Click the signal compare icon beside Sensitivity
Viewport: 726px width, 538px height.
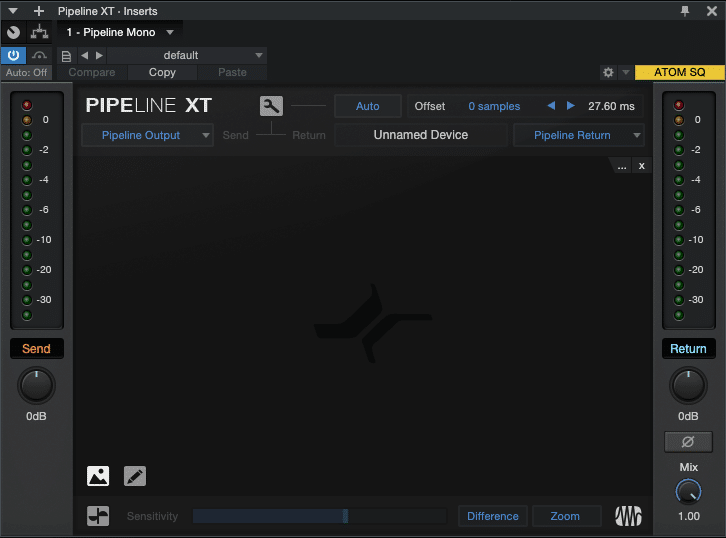98,516
